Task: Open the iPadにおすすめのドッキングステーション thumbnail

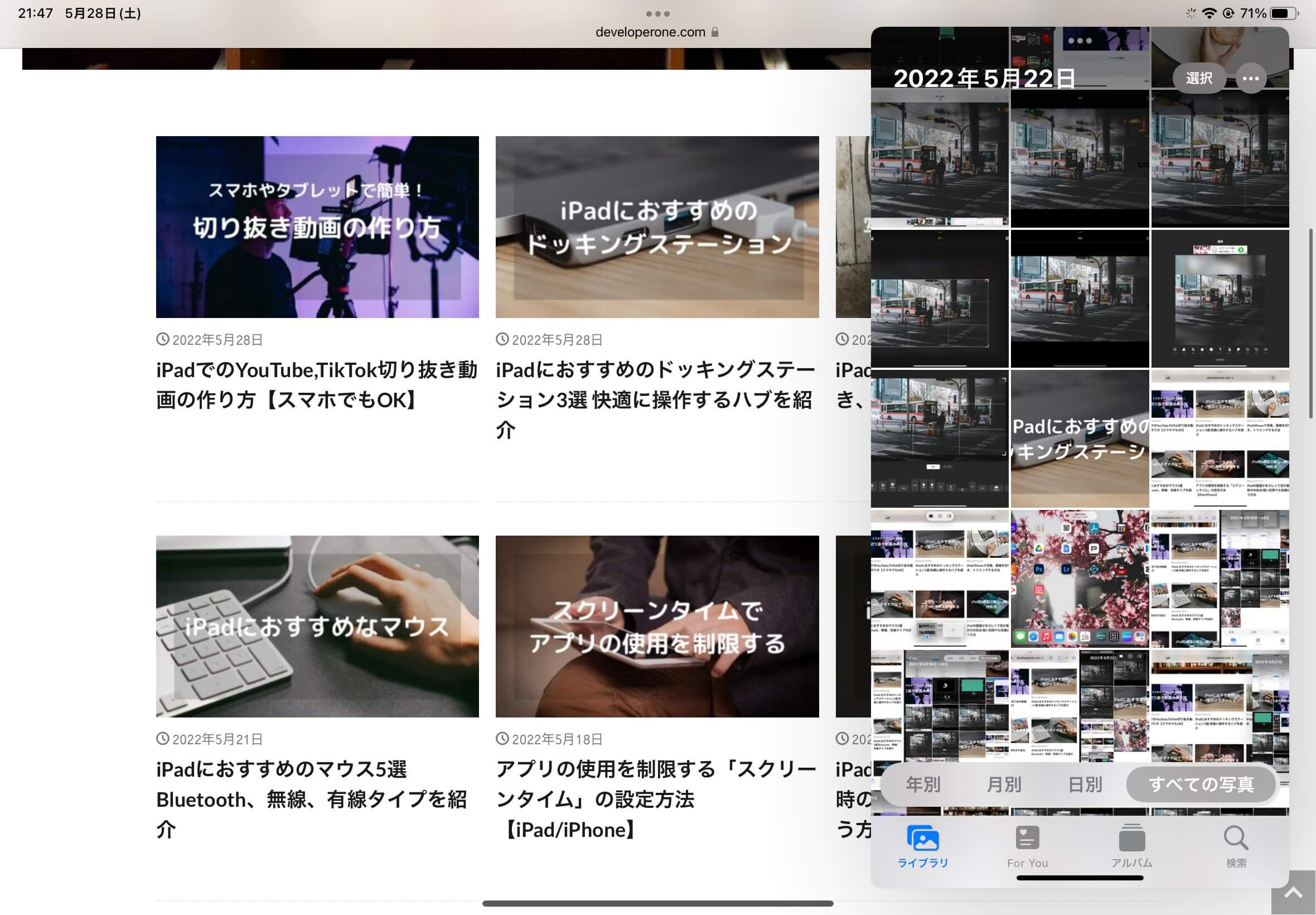Action: tap(657, 227)
